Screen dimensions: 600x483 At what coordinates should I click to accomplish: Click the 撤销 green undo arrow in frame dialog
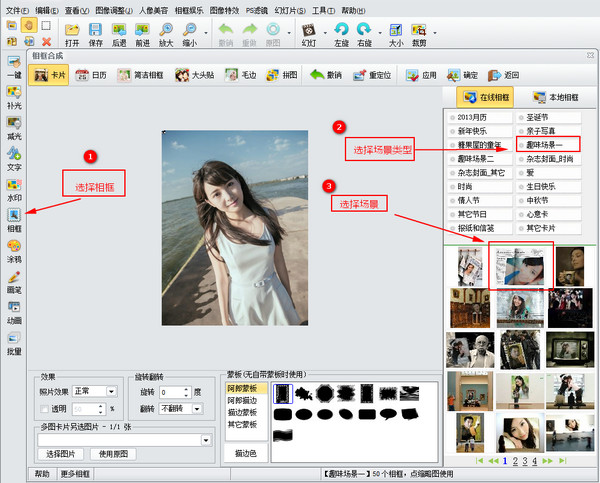[326, 75]
